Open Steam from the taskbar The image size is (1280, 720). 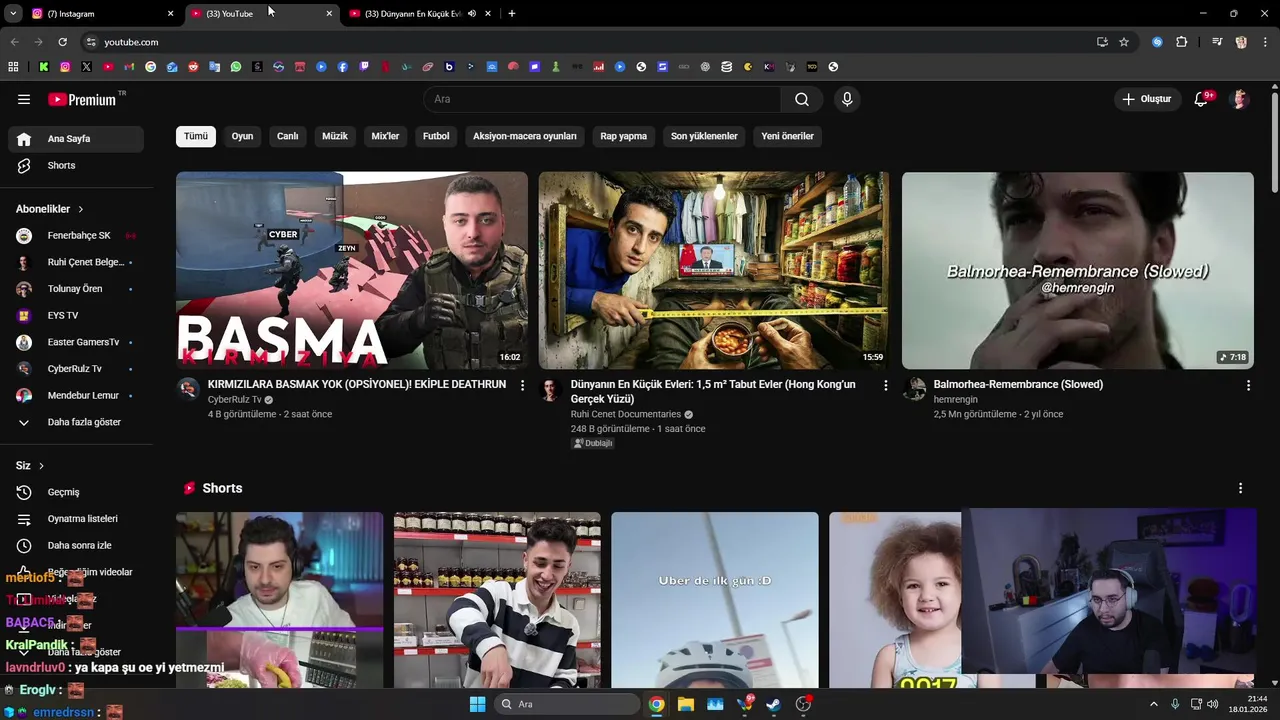tap(774, 704)
